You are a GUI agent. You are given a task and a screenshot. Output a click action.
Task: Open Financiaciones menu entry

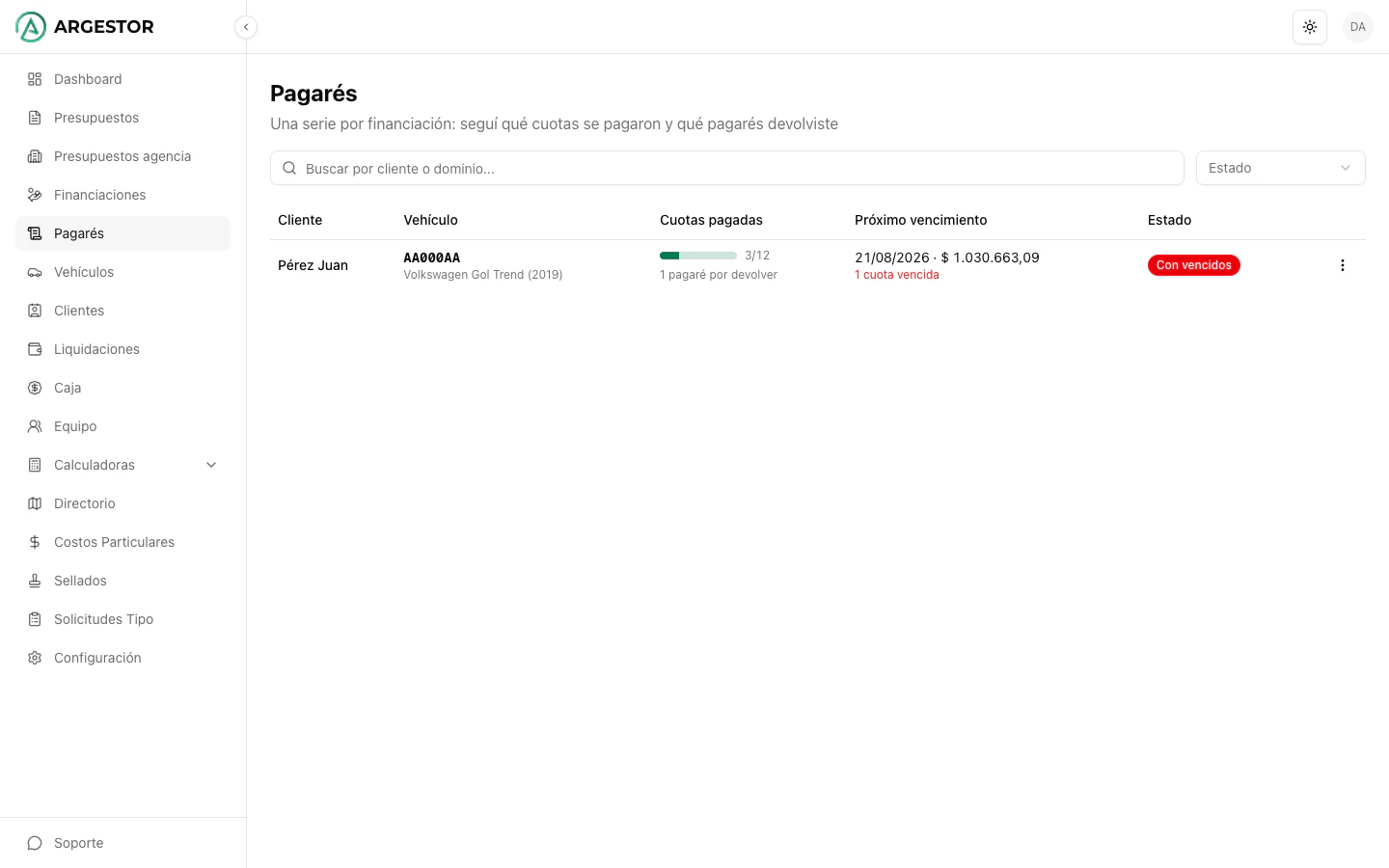(123, 195)
